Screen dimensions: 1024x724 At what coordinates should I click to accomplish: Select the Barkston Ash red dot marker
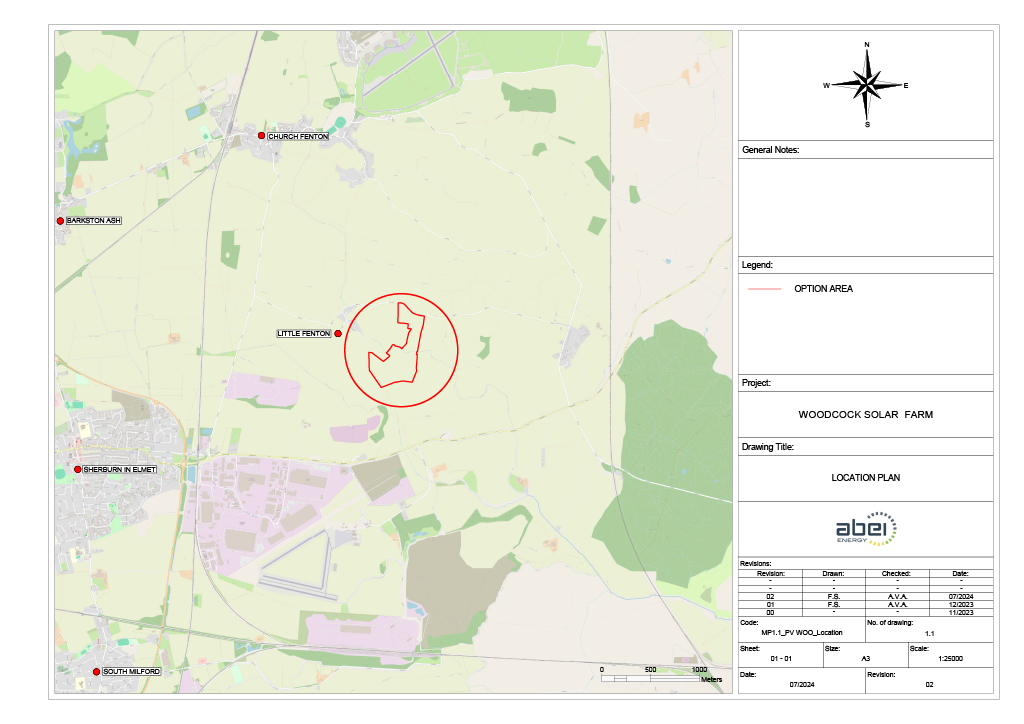[60, 221]
